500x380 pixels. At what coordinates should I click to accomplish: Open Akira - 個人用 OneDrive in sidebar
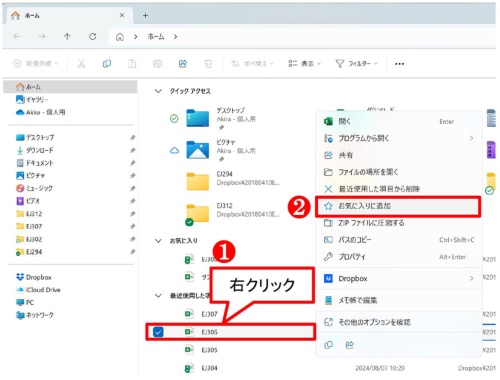click(x=41, y=112)
